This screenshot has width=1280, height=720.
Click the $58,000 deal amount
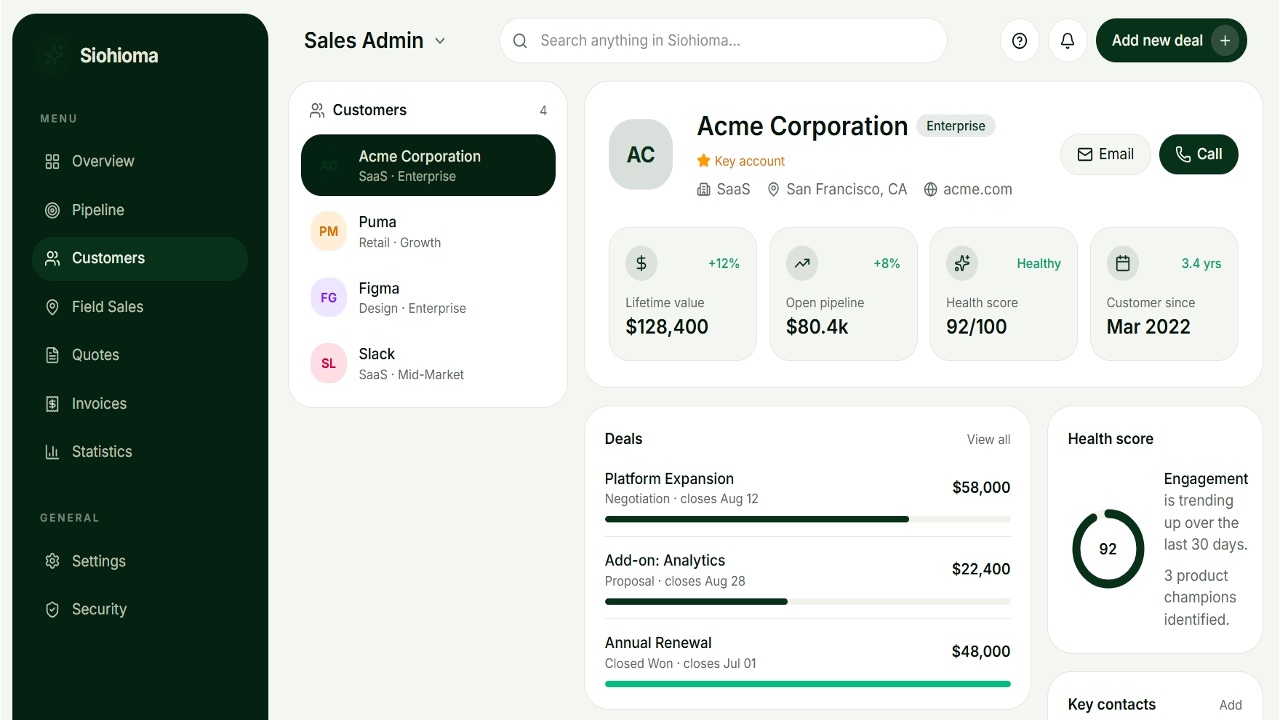pos(981,488)
